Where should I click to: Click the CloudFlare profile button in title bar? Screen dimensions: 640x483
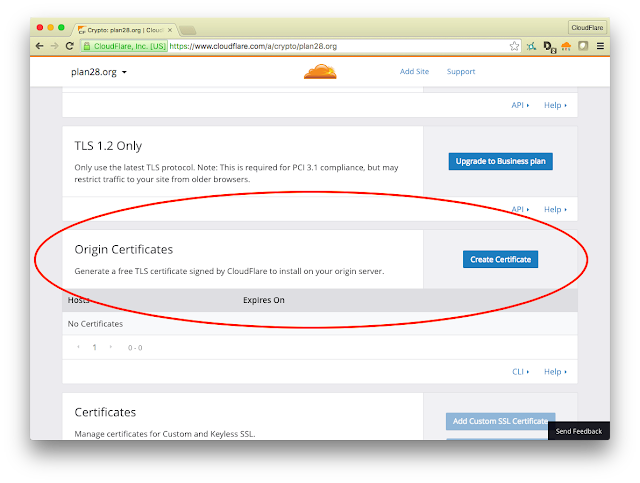click(x=587, y=28)
